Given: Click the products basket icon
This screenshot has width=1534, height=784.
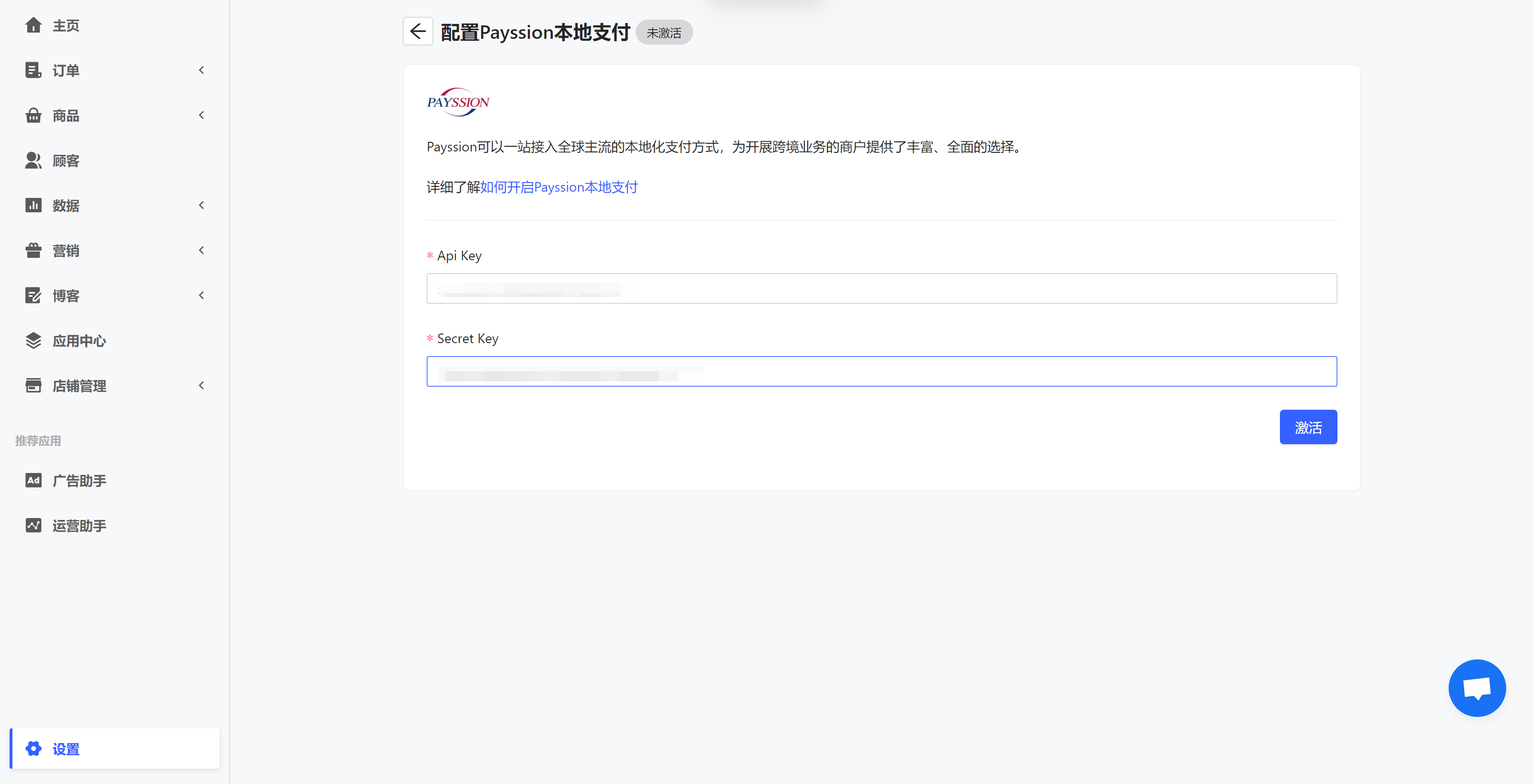Looking at the screenshot, I should pos(34,115).
